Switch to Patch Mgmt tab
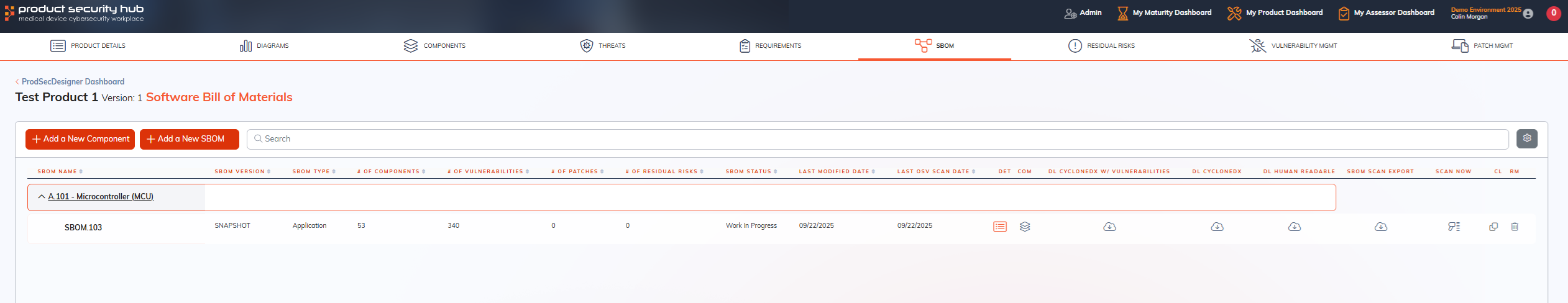Screen dimensions: 1568x303 point(1482,46)
